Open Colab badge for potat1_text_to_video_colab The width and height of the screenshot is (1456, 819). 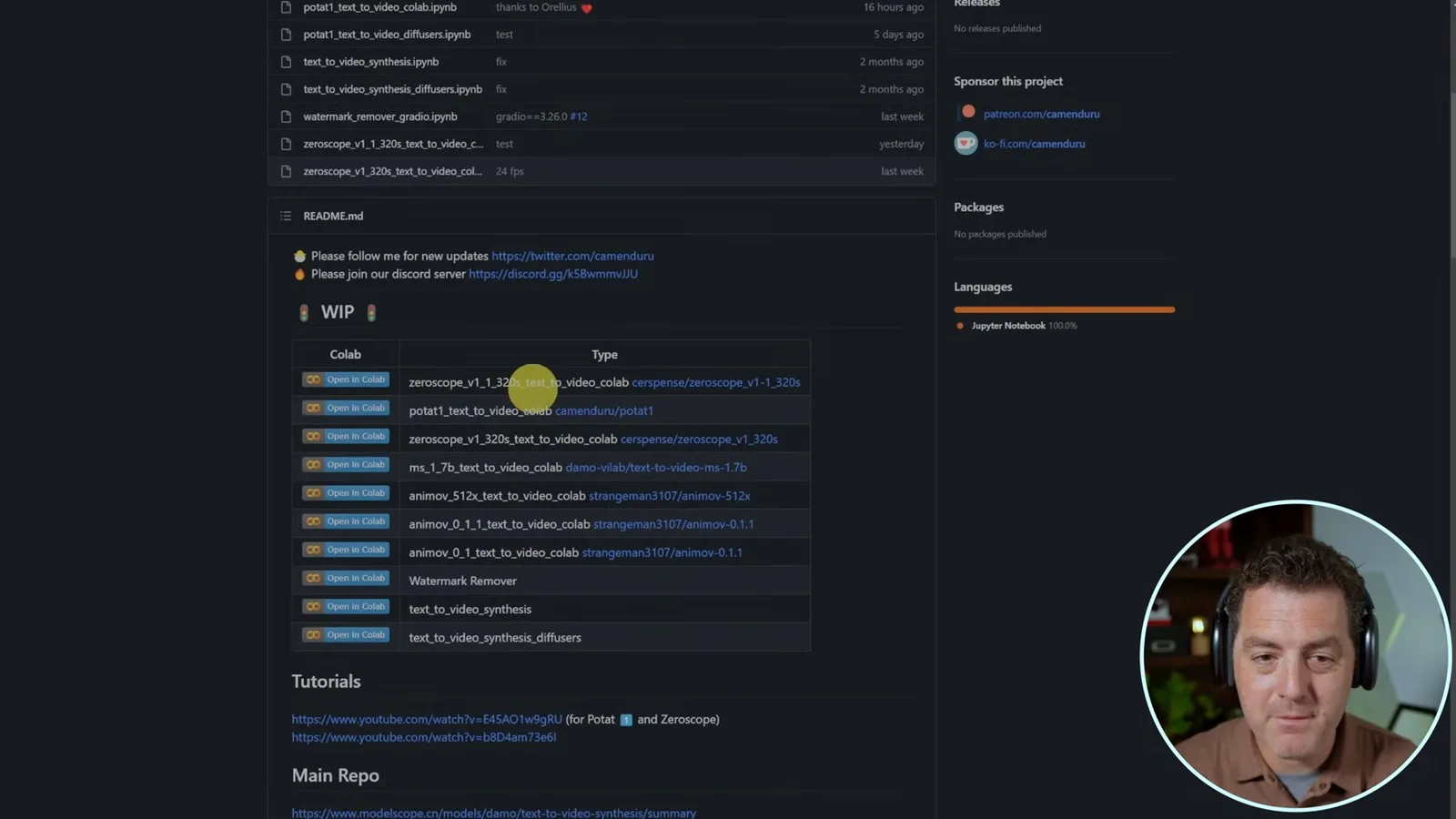[346, 408]
